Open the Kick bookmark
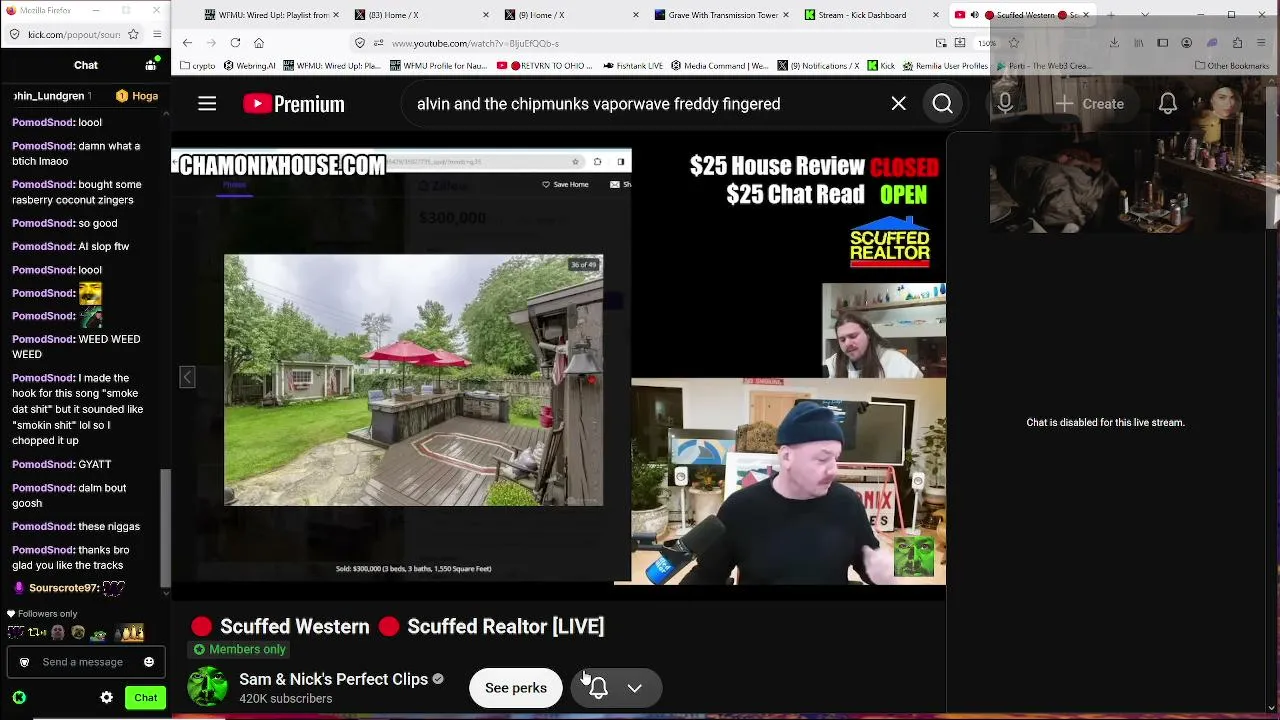Viewport: 1280px width, 720px height. (881, 66)
